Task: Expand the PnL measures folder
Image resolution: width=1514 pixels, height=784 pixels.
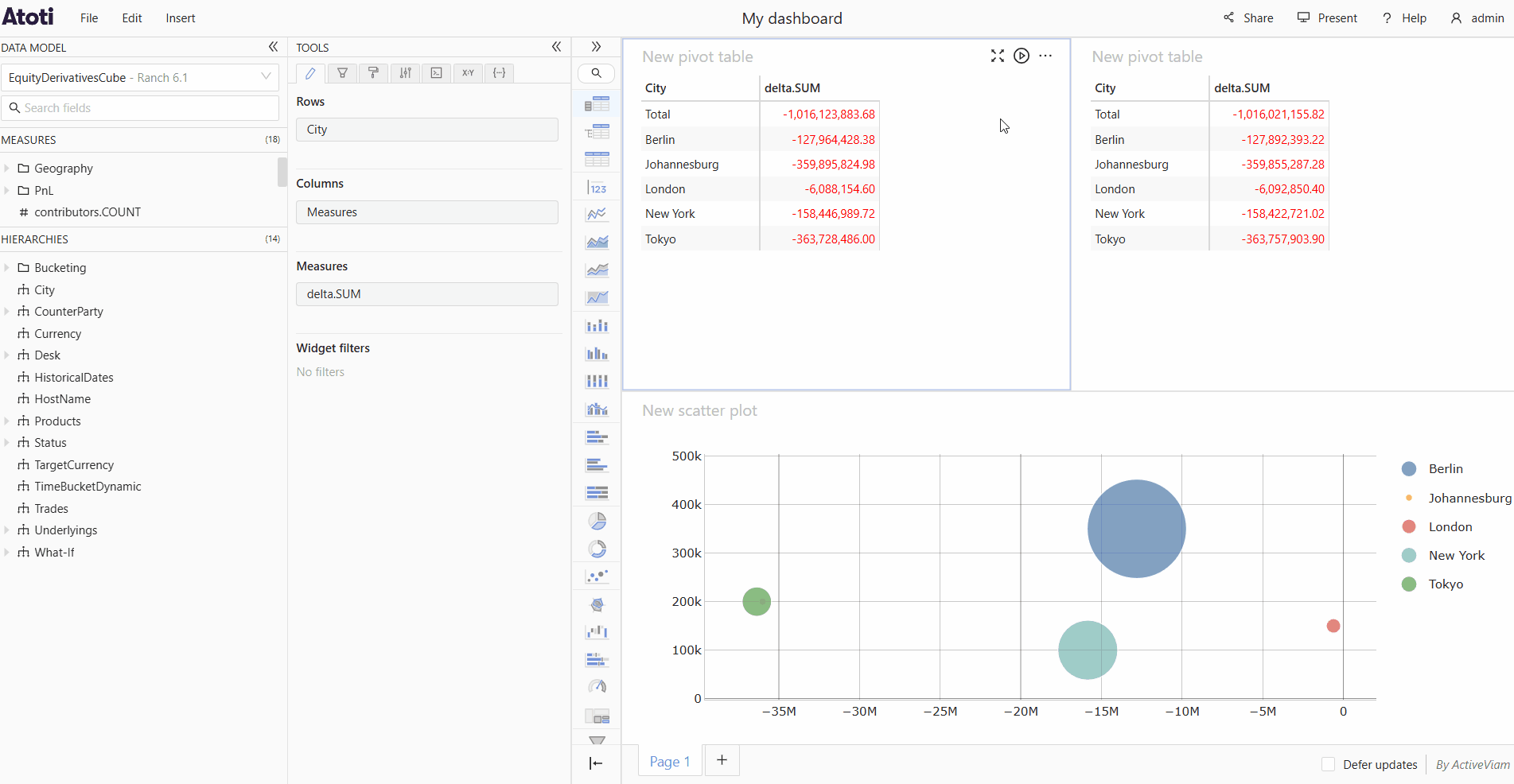Action: [6, 191]
